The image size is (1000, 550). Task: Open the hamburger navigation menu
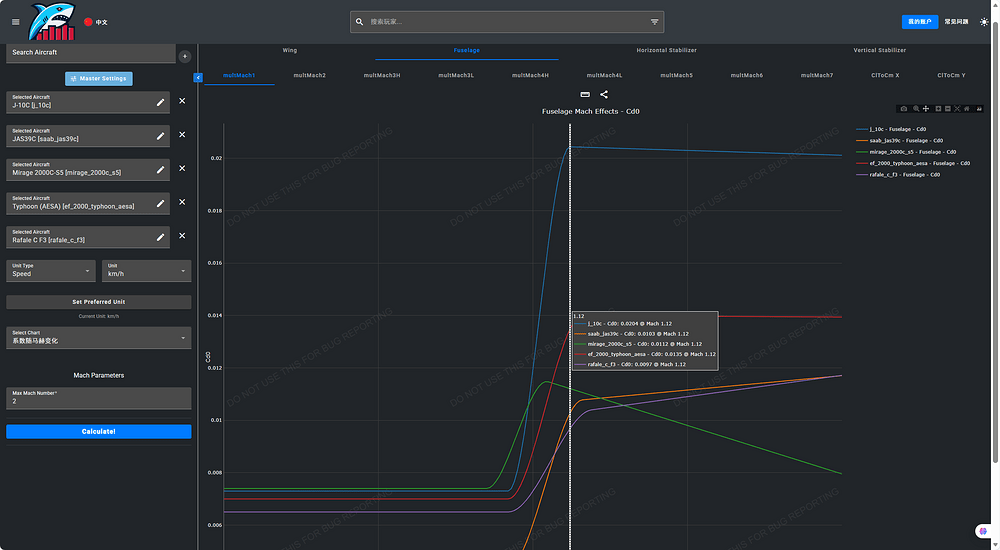[15, 22]
